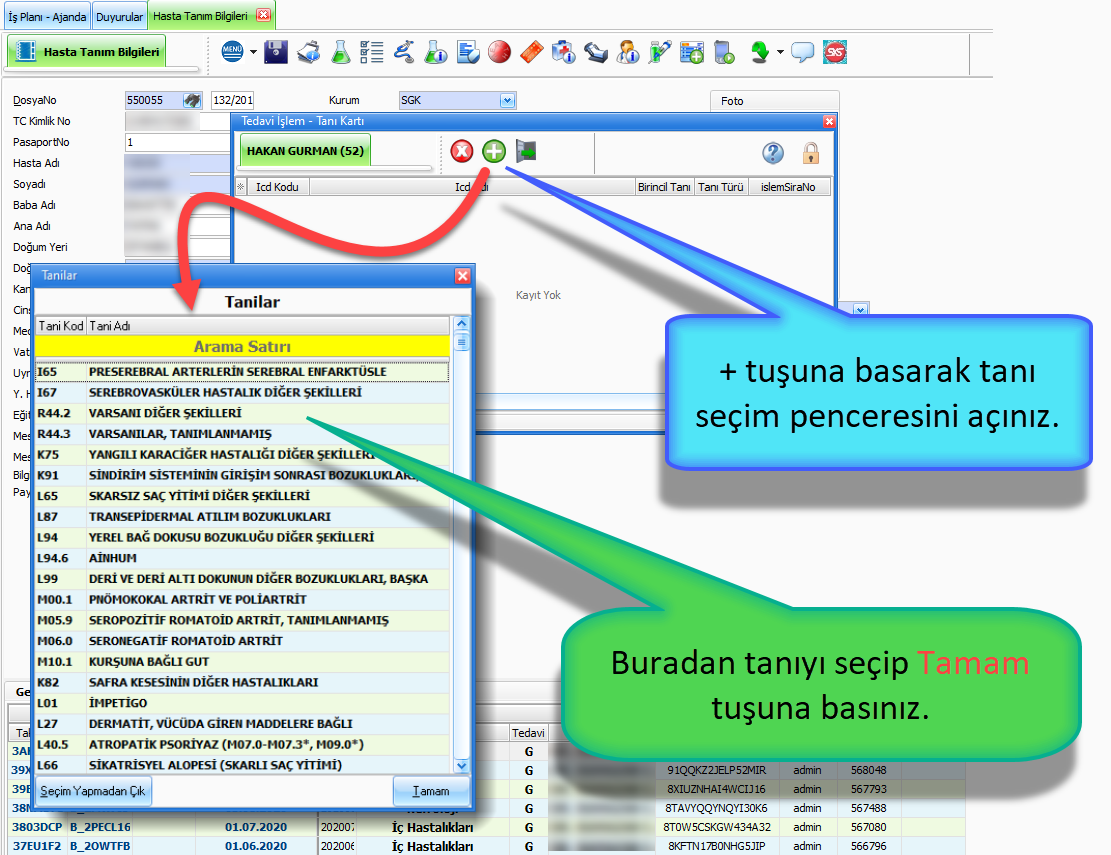Open the medical kit info icon
The height and width of the screenshot is (855, 1111).
pyautogui.click(x=563, y=52)
